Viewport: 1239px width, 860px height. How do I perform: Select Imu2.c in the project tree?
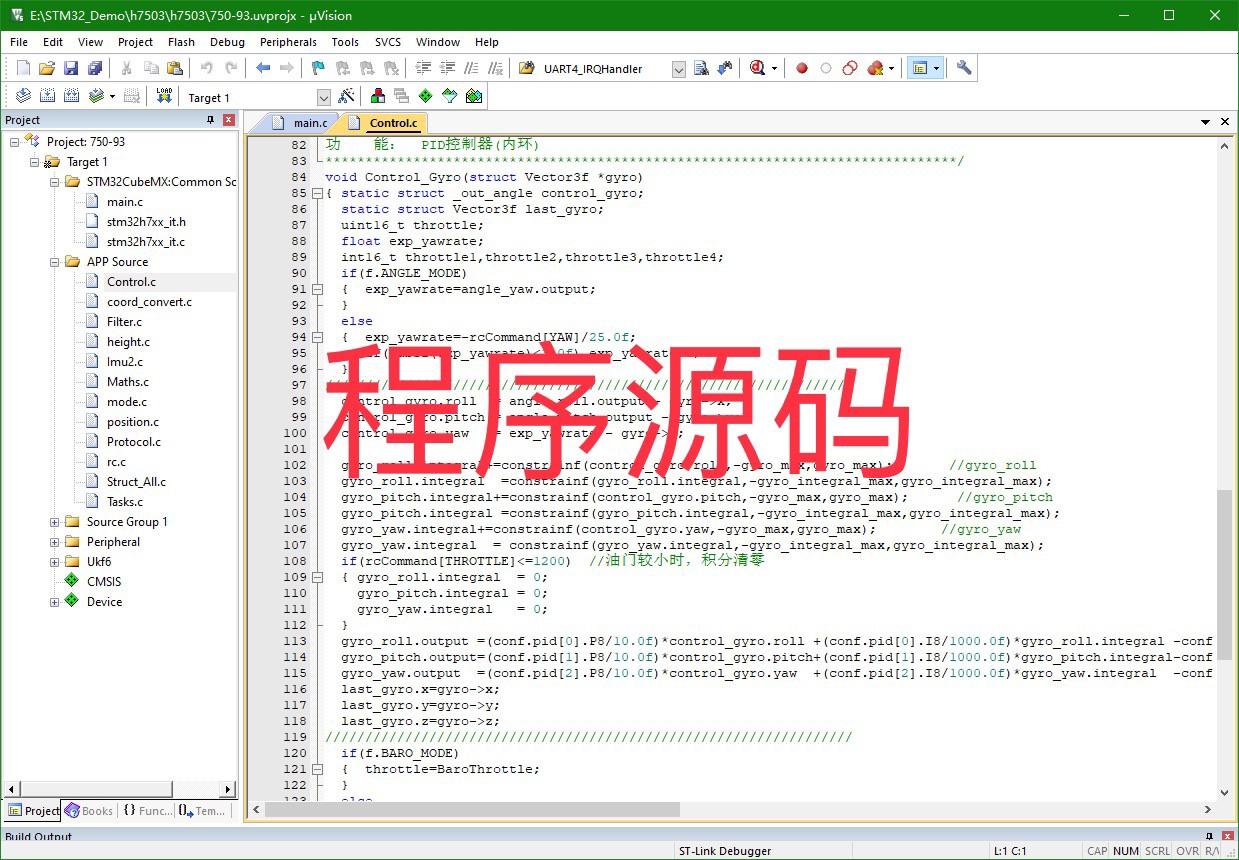125,362
